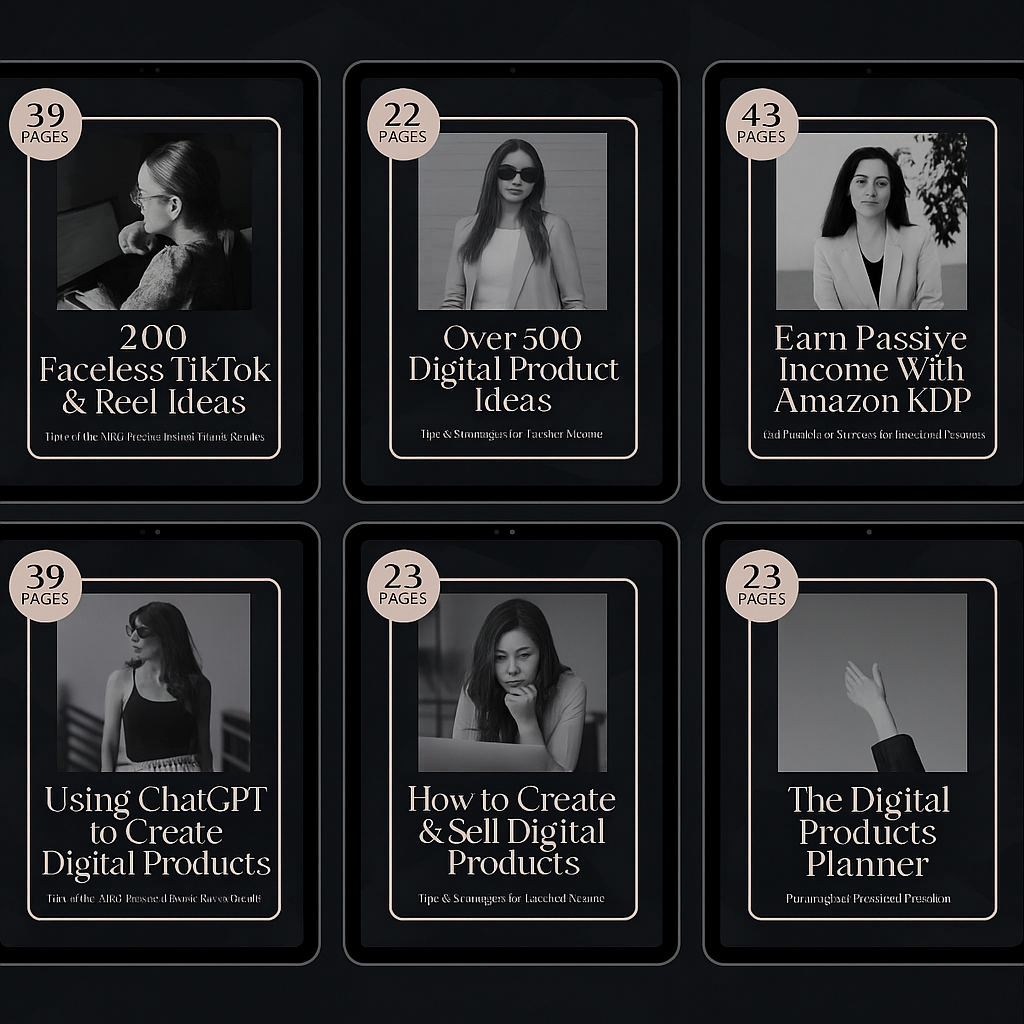Click How to Create & Sell Digital Products title
Screen dimensions: 1024x1024
pyautogui.click(x=512, y=831)
